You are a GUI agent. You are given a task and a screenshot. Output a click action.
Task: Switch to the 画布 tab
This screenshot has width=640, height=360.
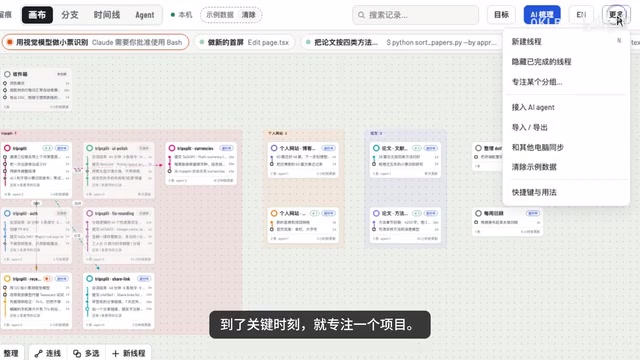37,15
